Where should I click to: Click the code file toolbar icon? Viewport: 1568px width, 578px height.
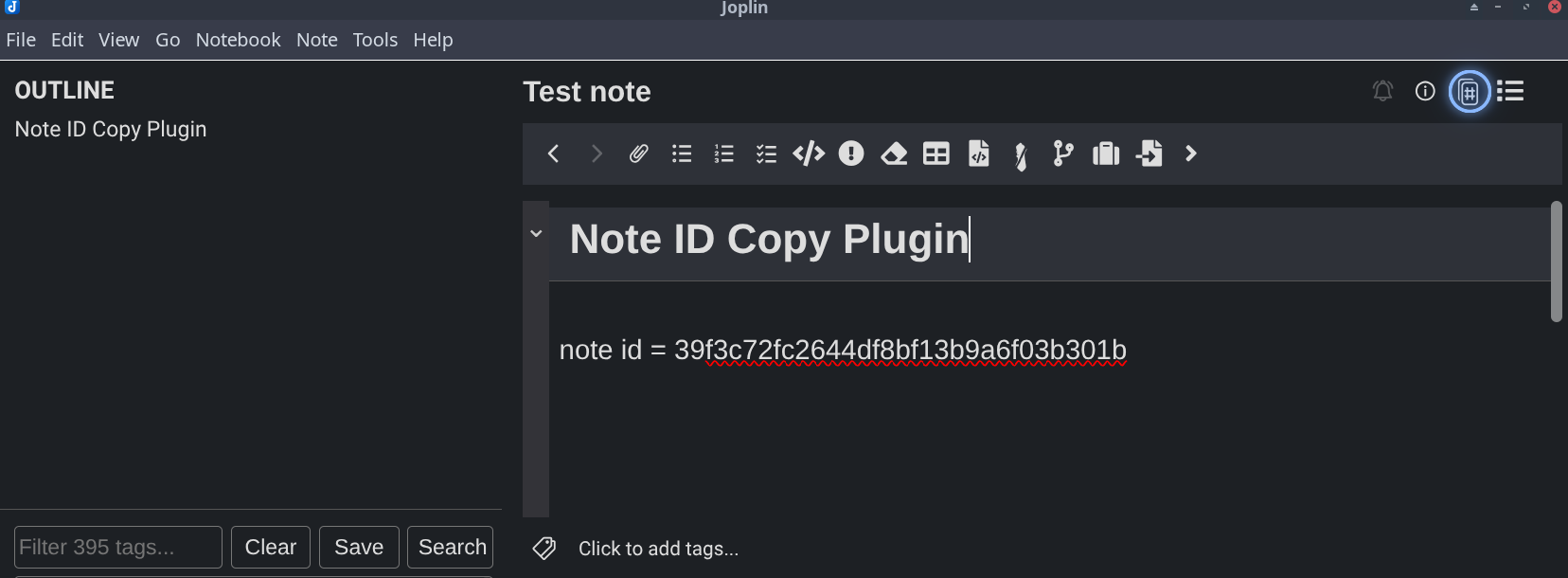[979, 154]
